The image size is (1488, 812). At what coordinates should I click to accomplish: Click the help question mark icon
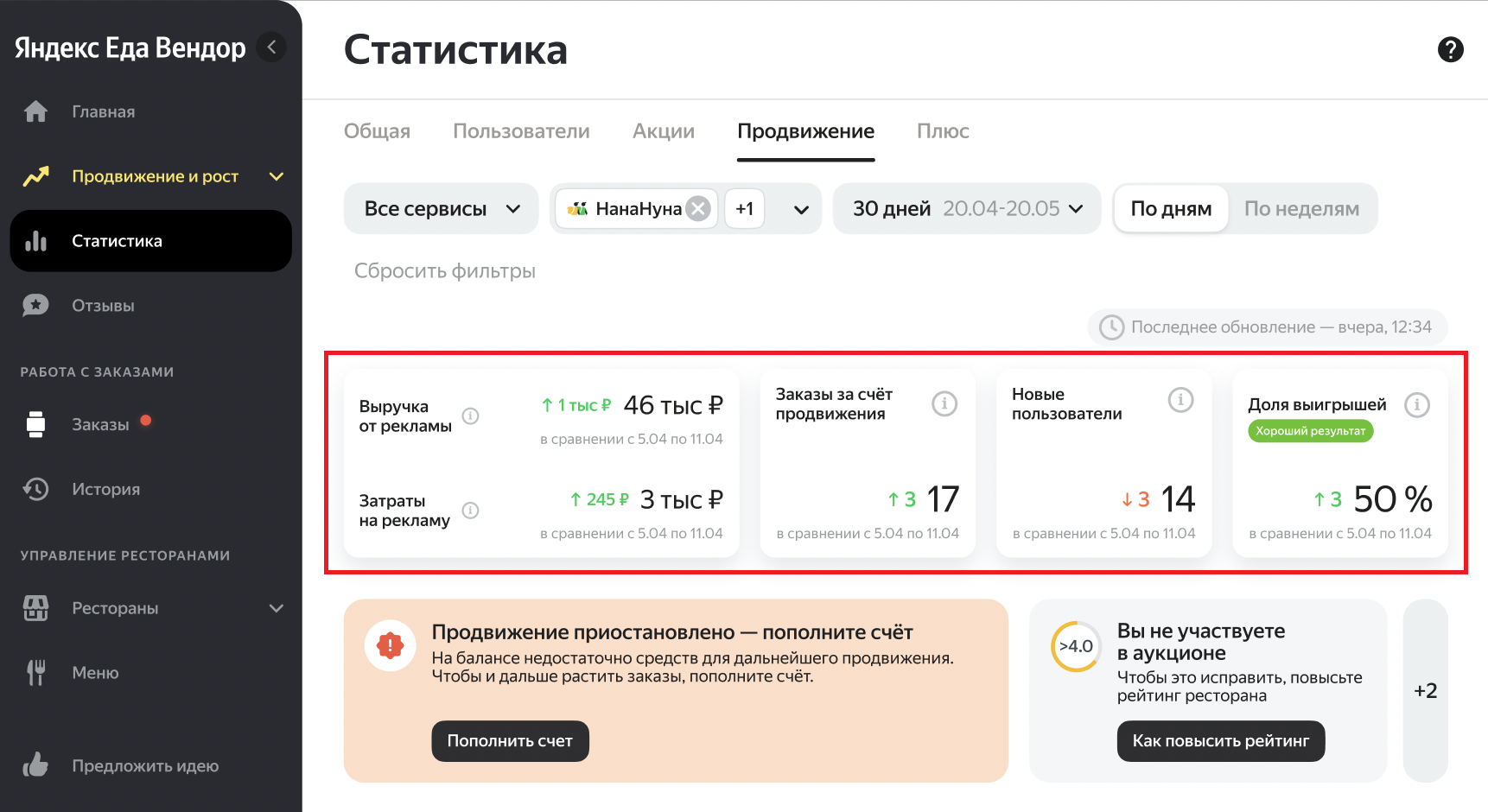[x=1450, y=50]
